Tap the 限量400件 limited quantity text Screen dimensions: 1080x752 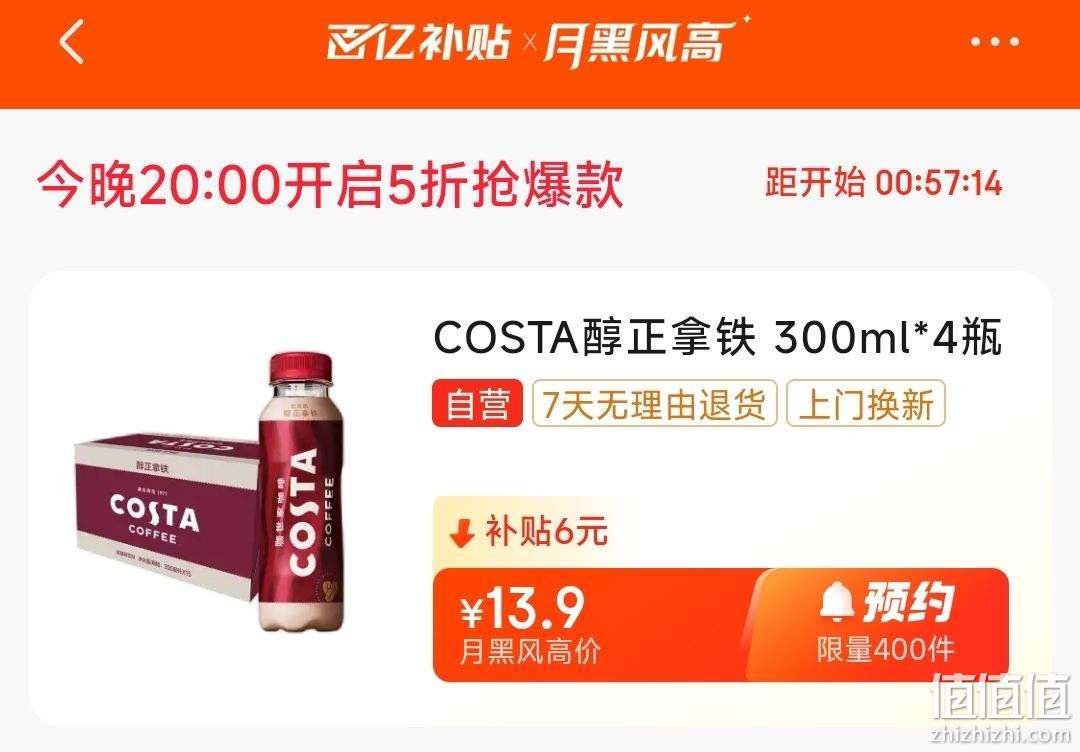tap(886, 650)
